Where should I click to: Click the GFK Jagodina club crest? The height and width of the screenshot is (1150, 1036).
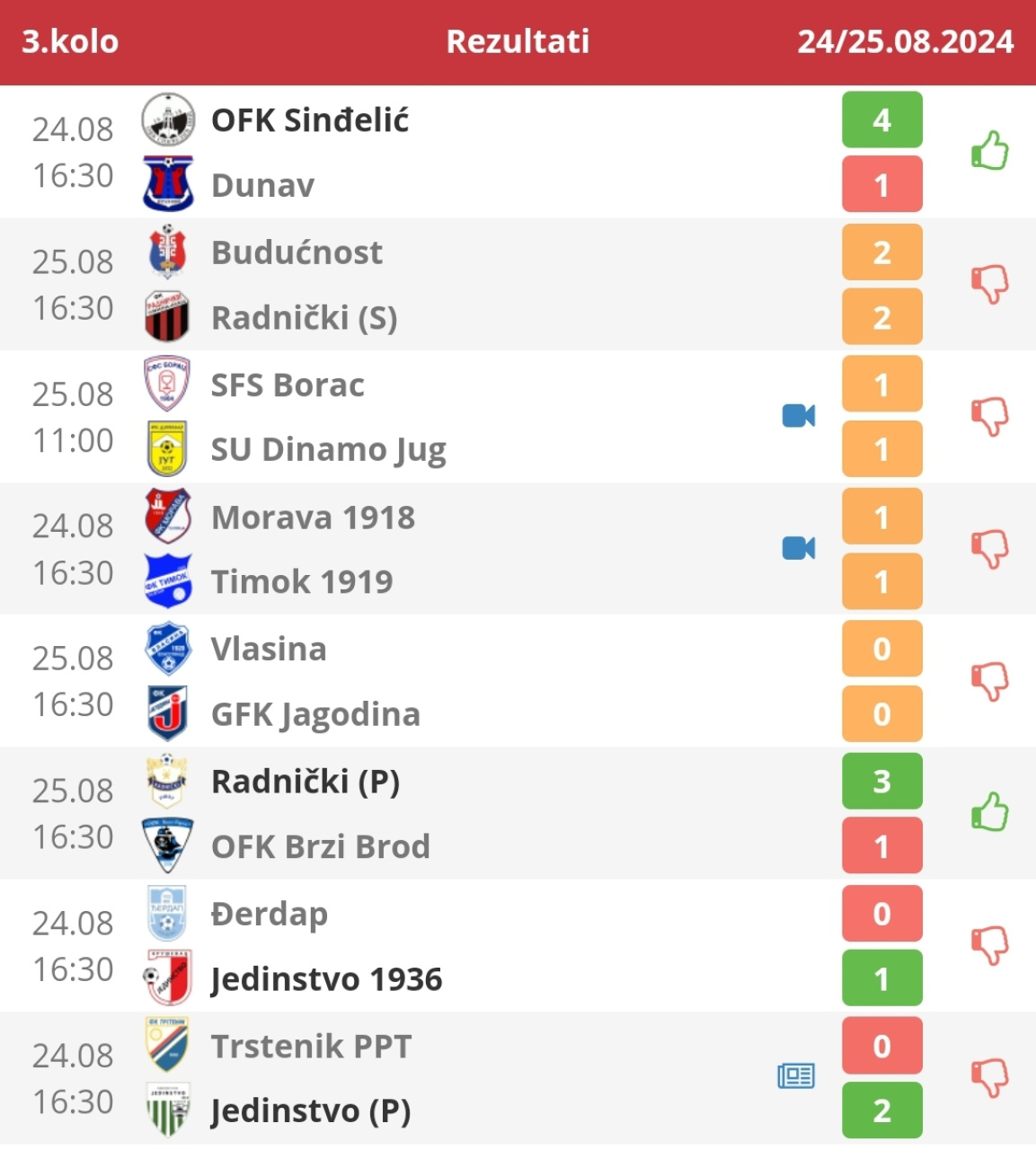point(168,713)
